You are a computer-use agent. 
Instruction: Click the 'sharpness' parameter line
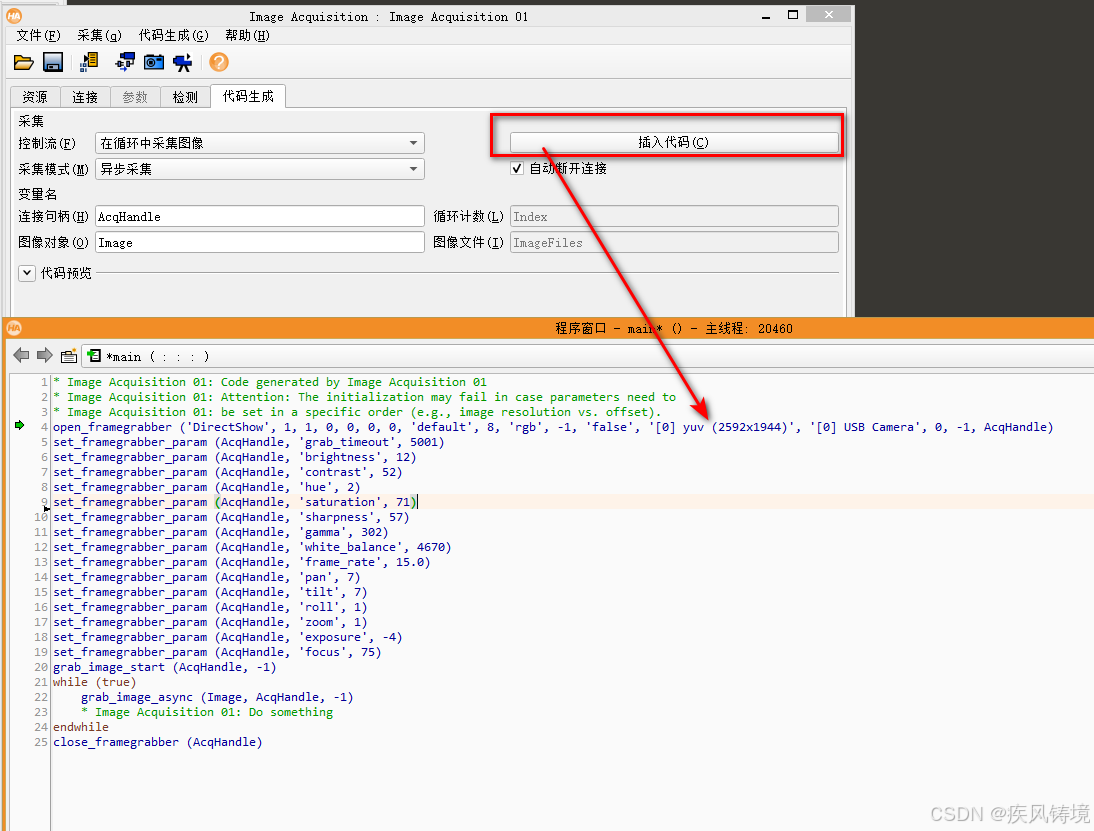[231, 517]
